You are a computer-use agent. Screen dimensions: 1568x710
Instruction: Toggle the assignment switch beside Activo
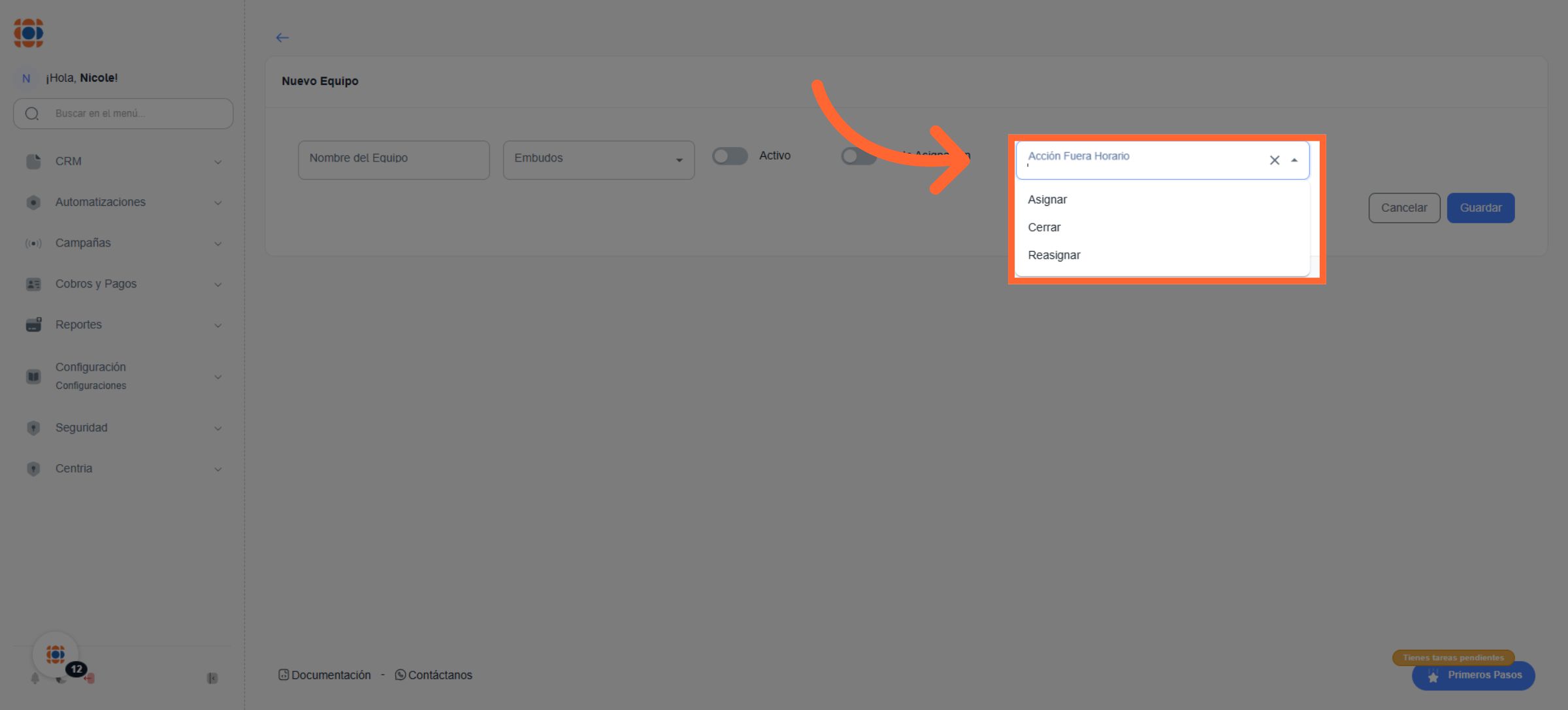tap(857, 156)
